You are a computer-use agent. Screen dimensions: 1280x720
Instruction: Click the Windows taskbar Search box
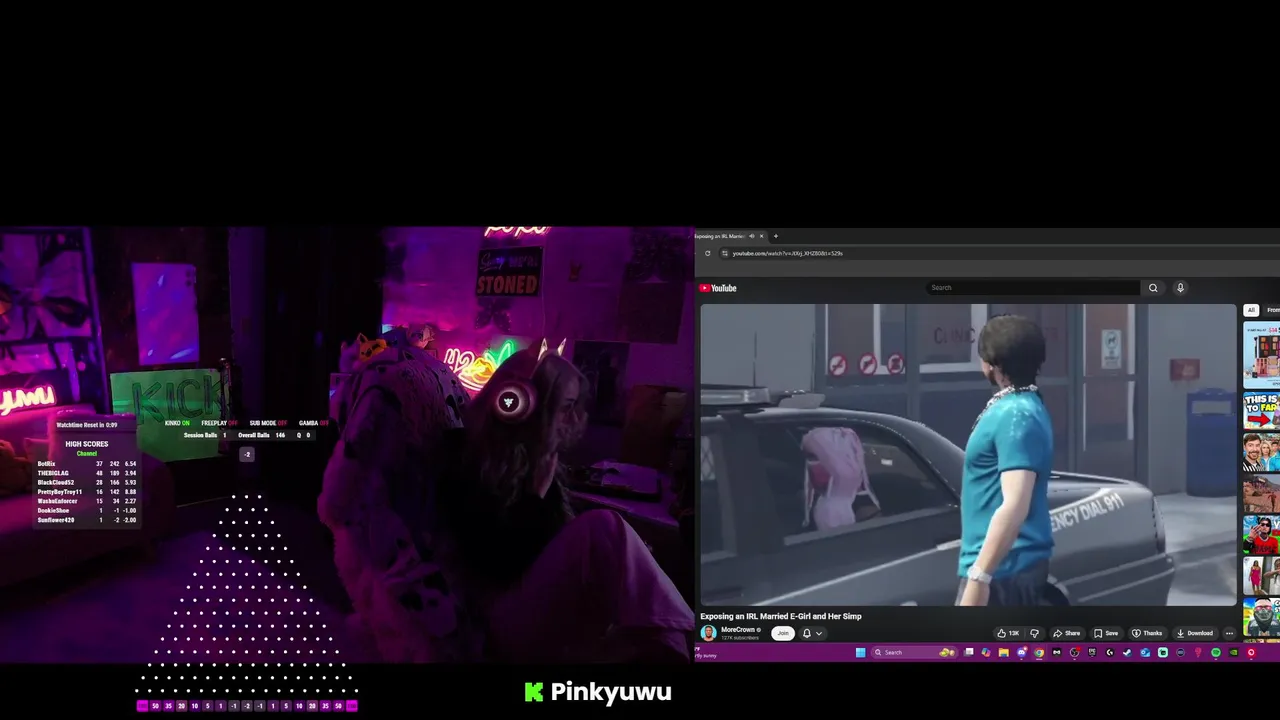click(x=915, y=652)
